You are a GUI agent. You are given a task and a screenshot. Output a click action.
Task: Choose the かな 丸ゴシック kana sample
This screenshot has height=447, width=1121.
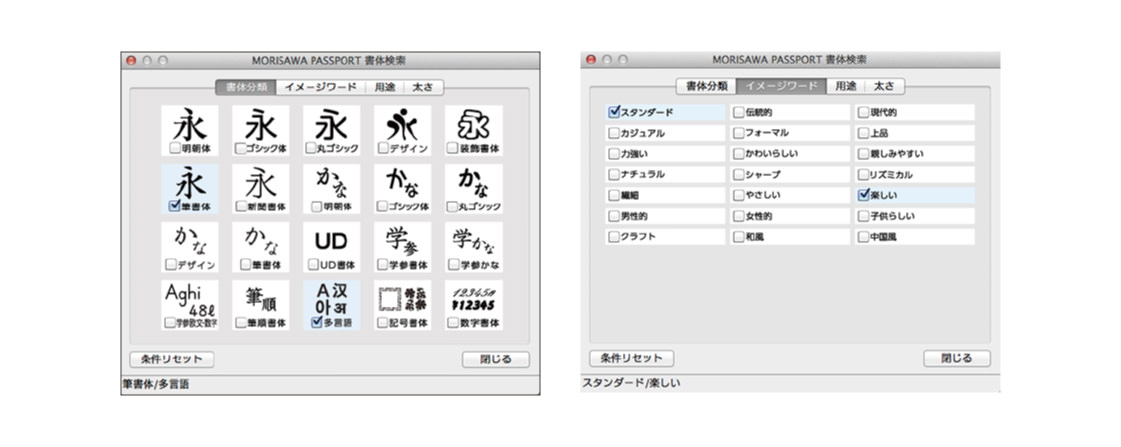[473, 189]
